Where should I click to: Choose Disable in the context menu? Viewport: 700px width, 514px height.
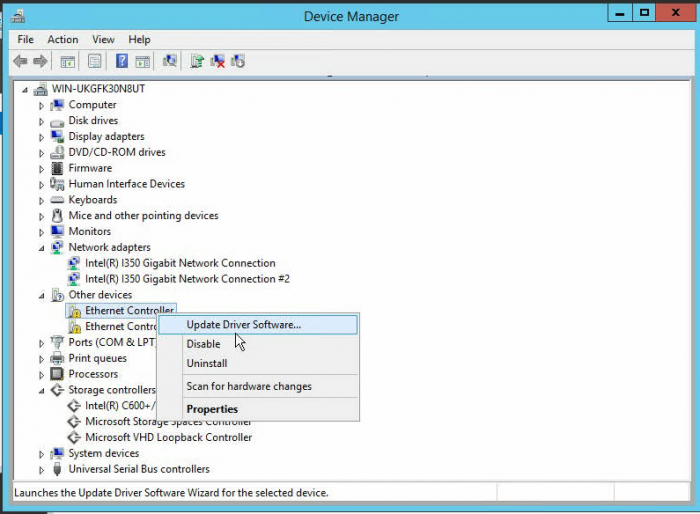click(x=258, y=344)
